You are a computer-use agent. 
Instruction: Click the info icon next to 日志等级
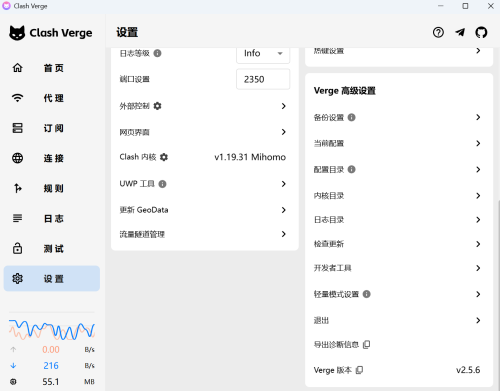157,53
